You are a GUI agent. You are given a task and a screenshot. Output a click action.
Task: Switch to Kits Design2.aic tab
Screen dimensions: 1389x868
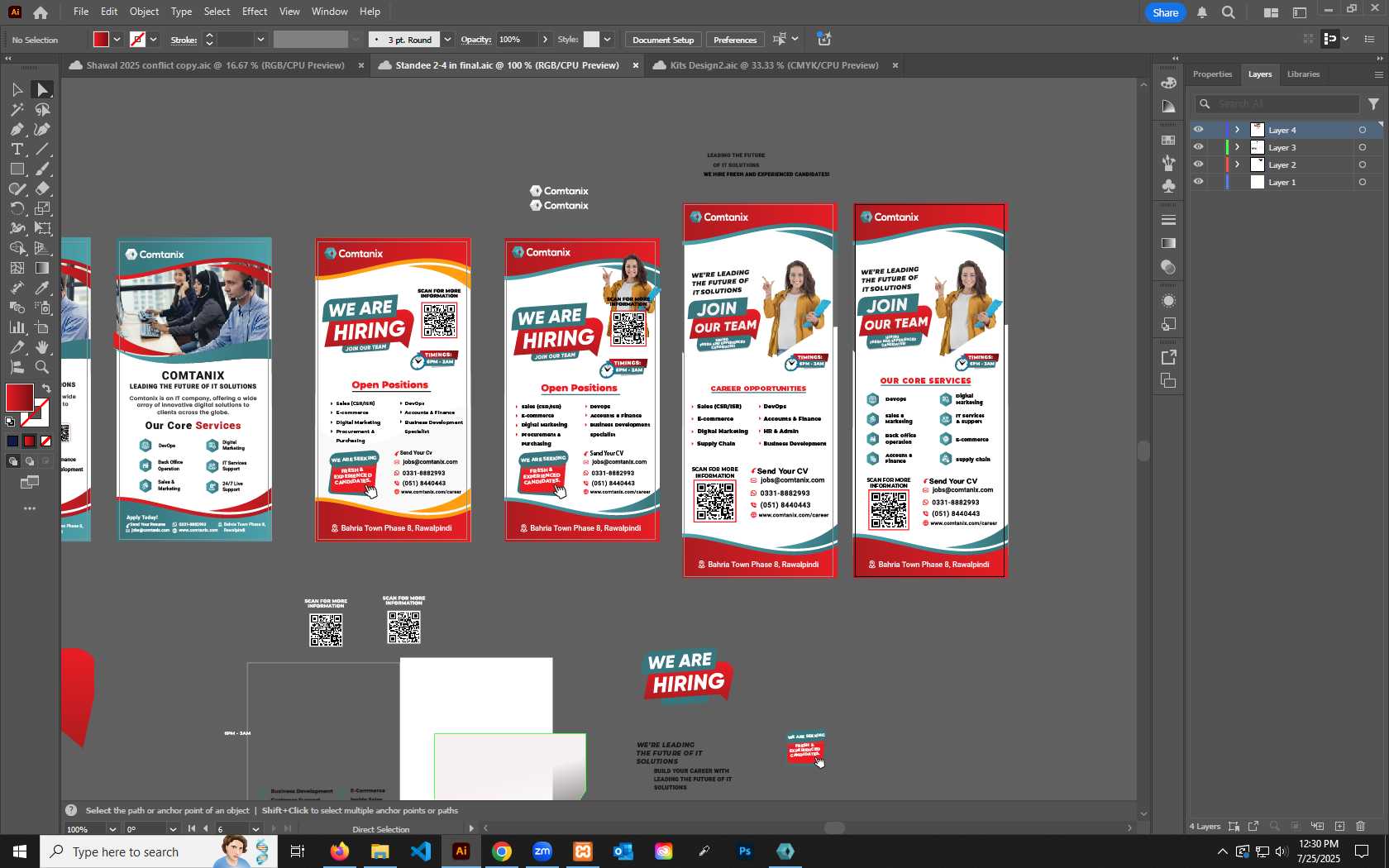[774, 65]
